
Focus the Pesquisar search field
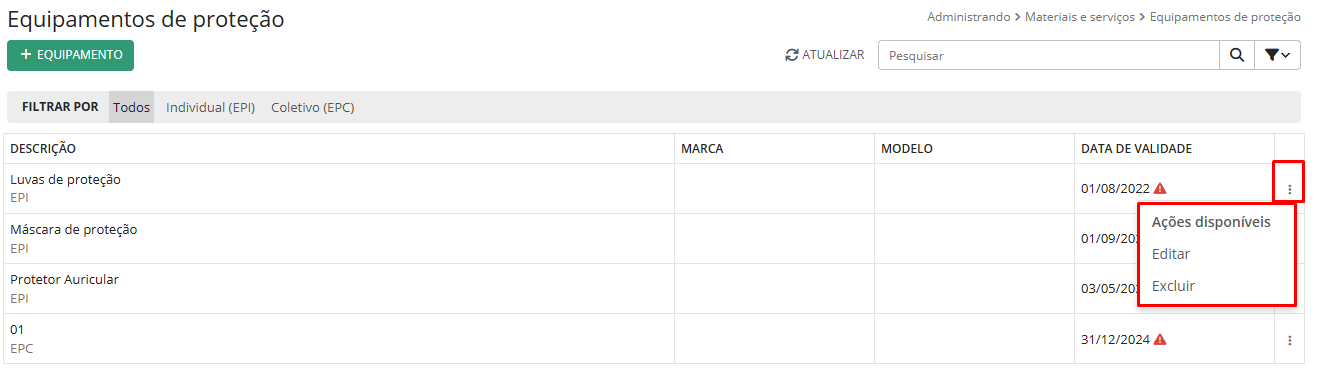1048,56
